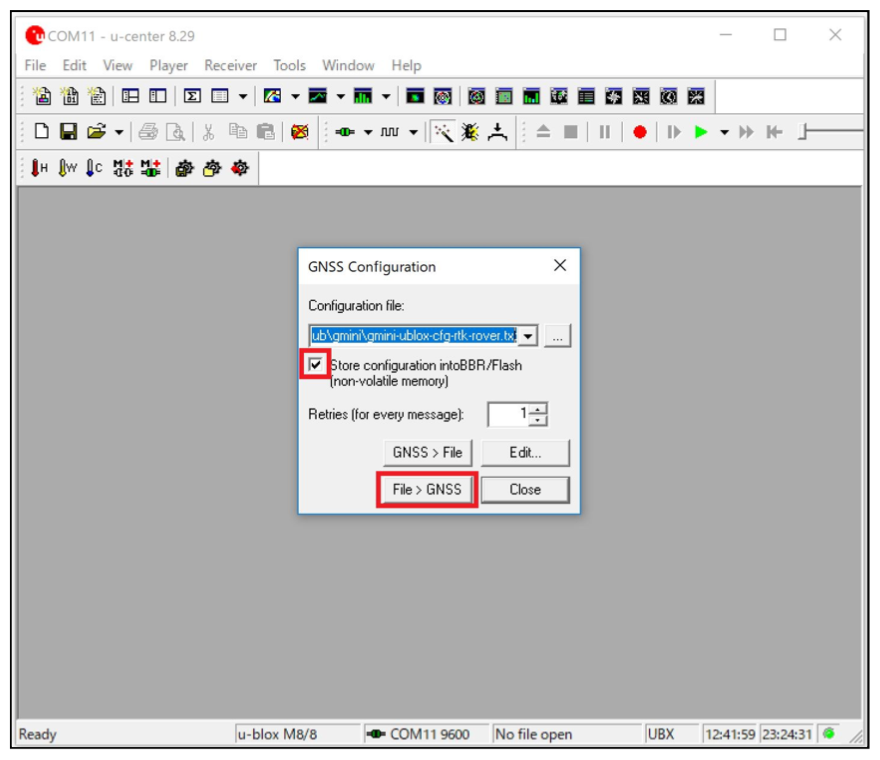This screenshot has width=880, height=760.
Task: Open the Window menu
Action: pyautogui.click(x=349, y=66)
